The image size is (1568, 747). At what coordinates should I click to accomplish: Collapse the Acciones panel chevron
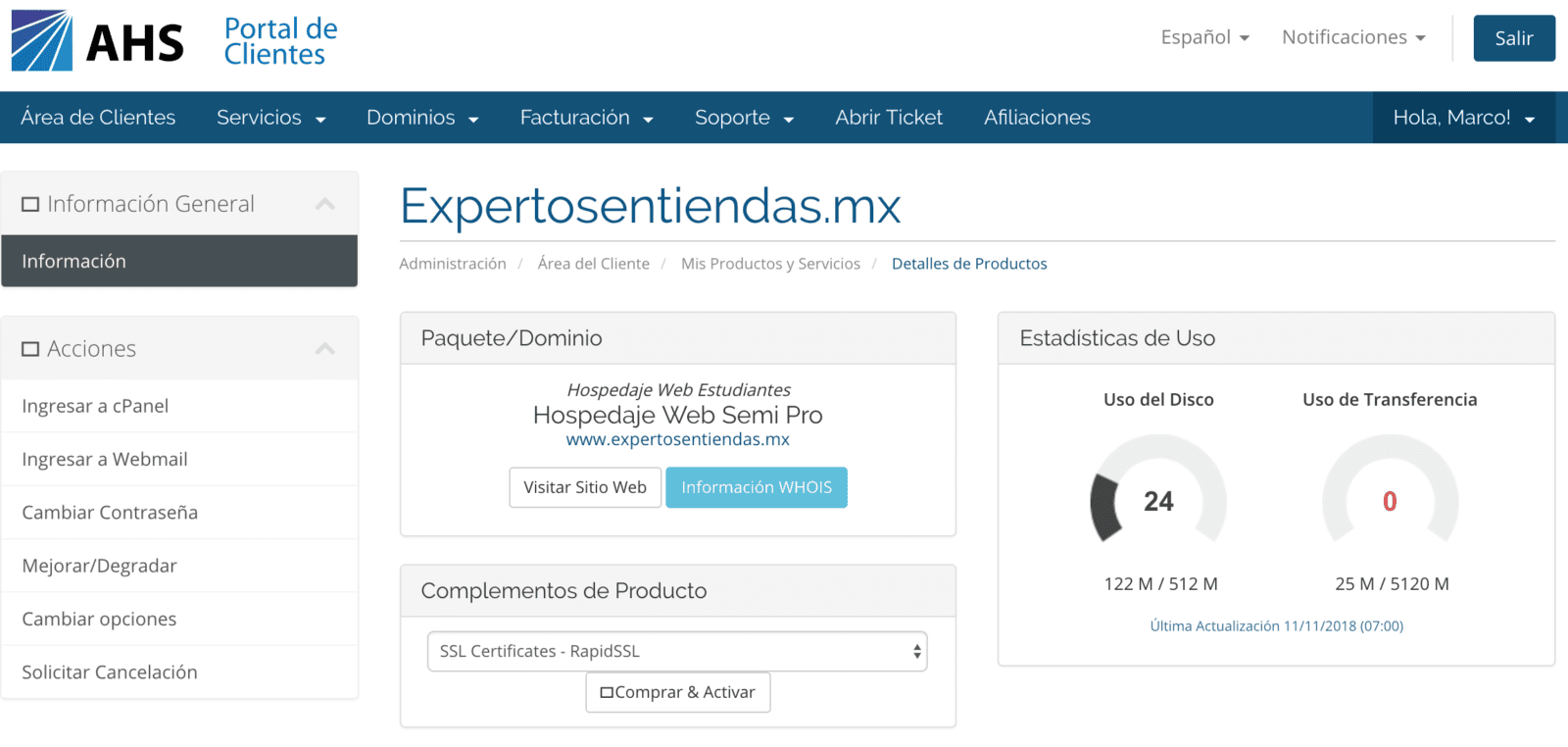325,349
